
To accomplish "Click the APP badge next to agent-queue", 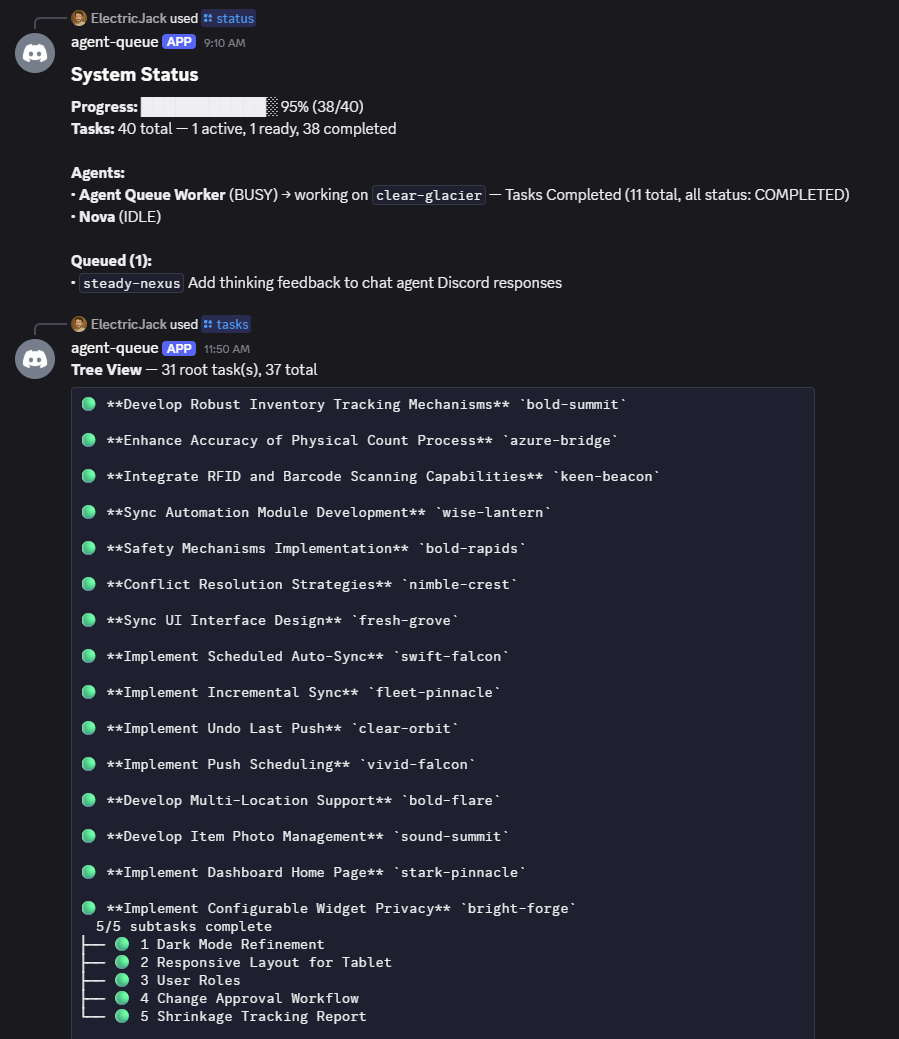I will (x=178, y=42).
